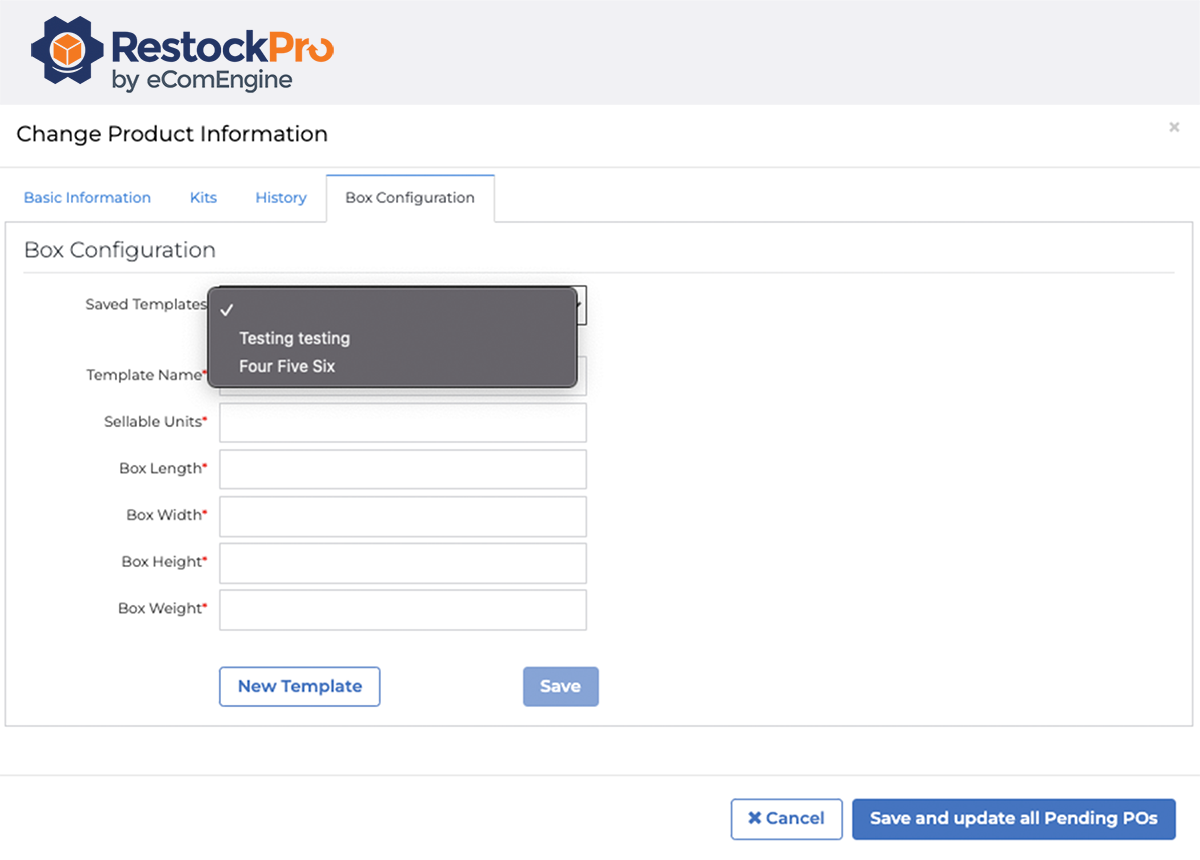Viewport: 1200px width, 860px height.
Task: Select the Box Height input
Action: [403, 563]
